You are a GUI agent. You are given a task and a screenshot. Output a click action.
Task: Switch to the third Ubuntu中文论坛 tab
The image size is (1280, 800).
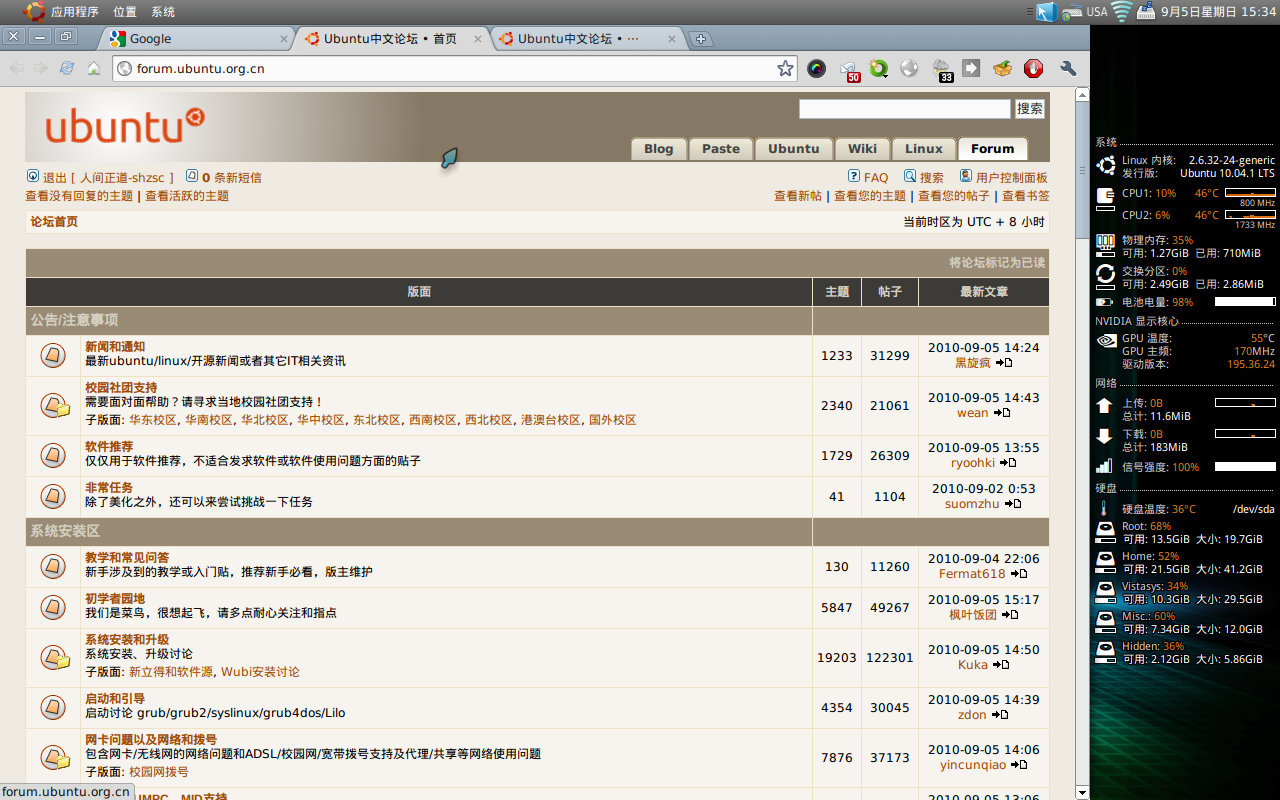click(x=590, y=39)
